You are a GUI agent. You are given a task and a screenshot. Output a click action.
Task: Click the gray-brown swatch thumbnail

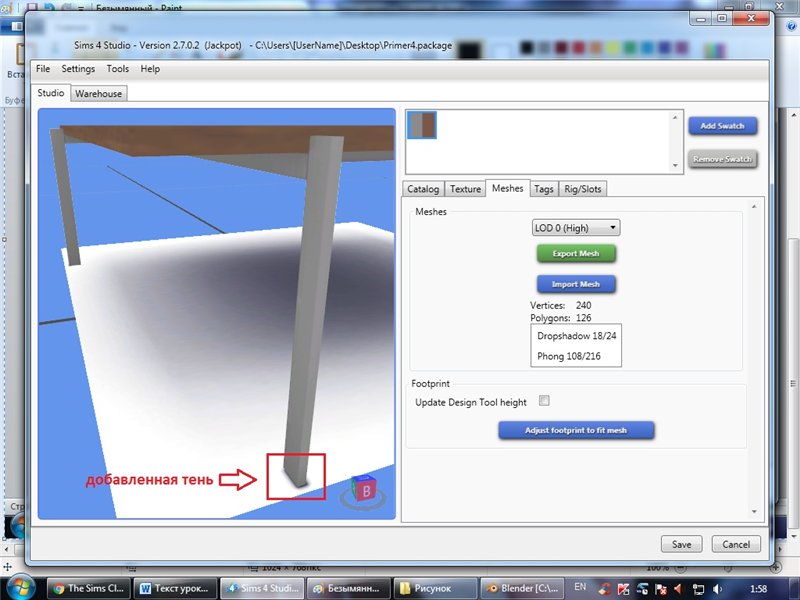[x=422, y=125]
